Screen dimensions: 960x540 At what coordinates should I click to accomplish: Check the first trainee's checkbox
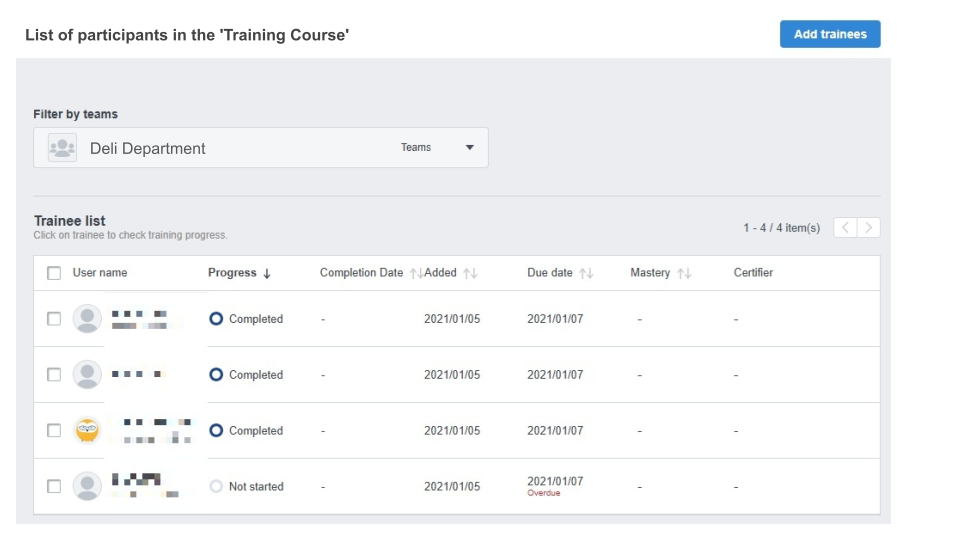54,319
